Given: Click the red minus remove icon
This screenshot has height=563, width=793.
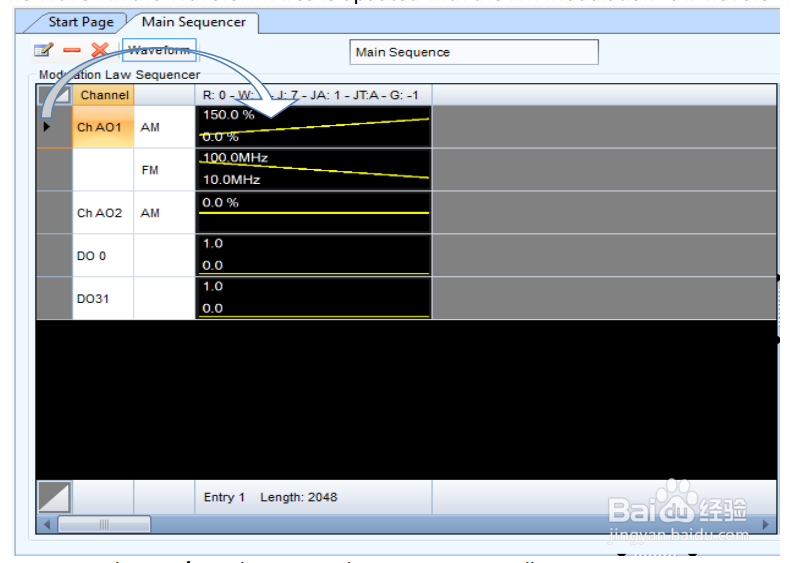Looking at the screenshot, I should pyautogui.click(x=72, y=50).
